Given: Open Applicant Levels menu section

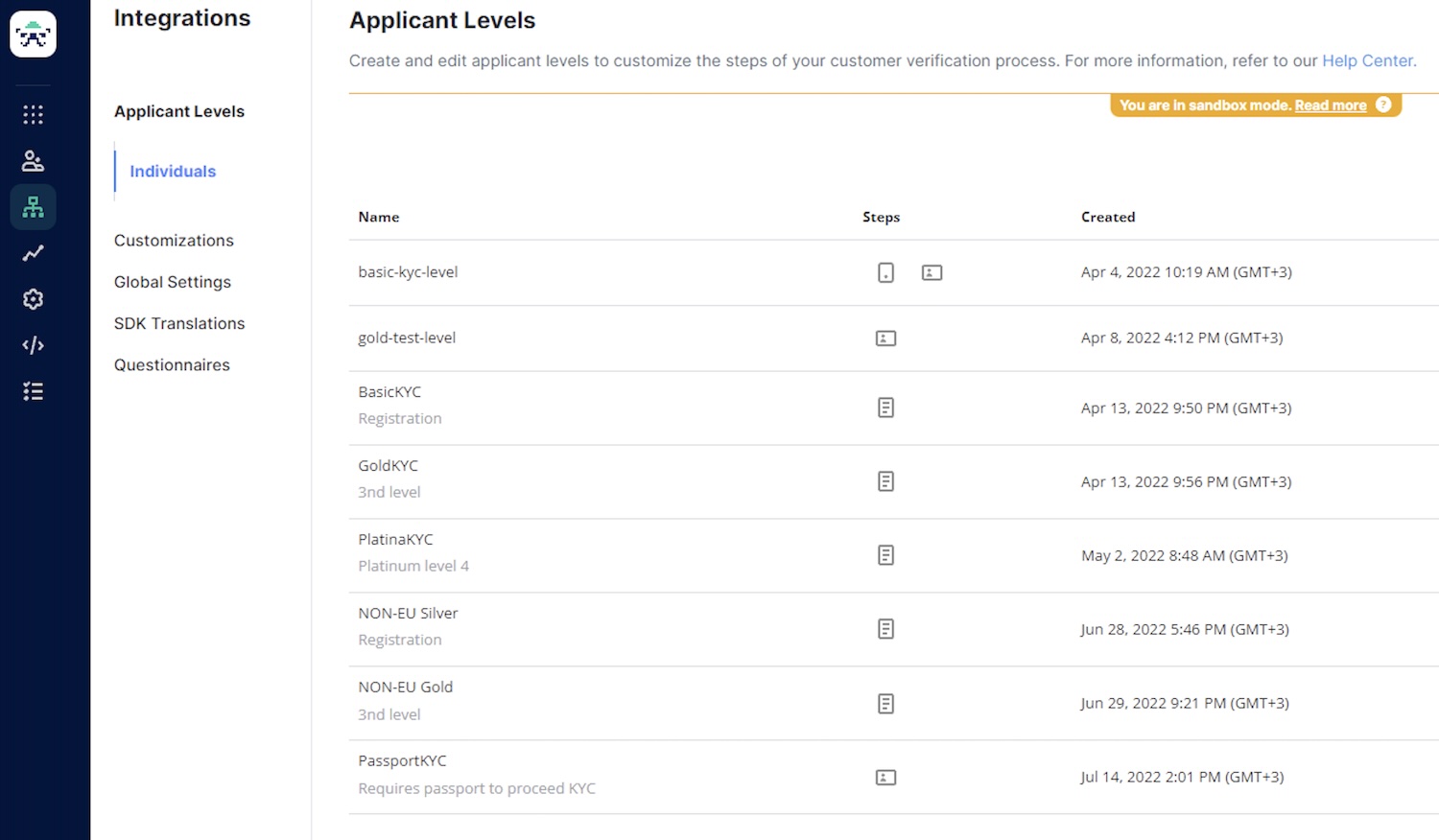Looking at the screenshot, I should point(179,111).
